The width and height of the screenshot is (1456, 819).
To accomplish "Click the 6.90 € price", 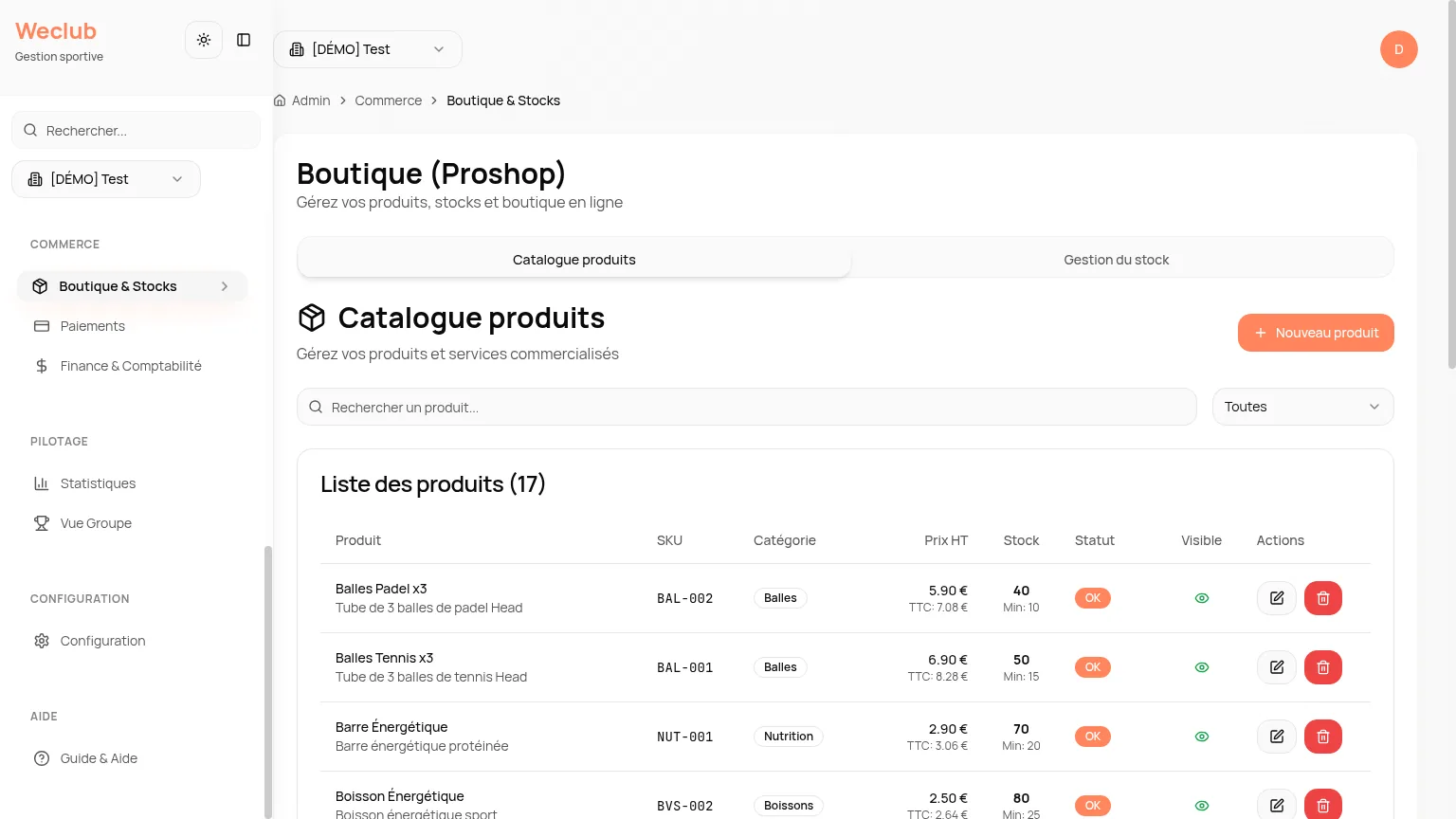I will [x=948, y=660].
